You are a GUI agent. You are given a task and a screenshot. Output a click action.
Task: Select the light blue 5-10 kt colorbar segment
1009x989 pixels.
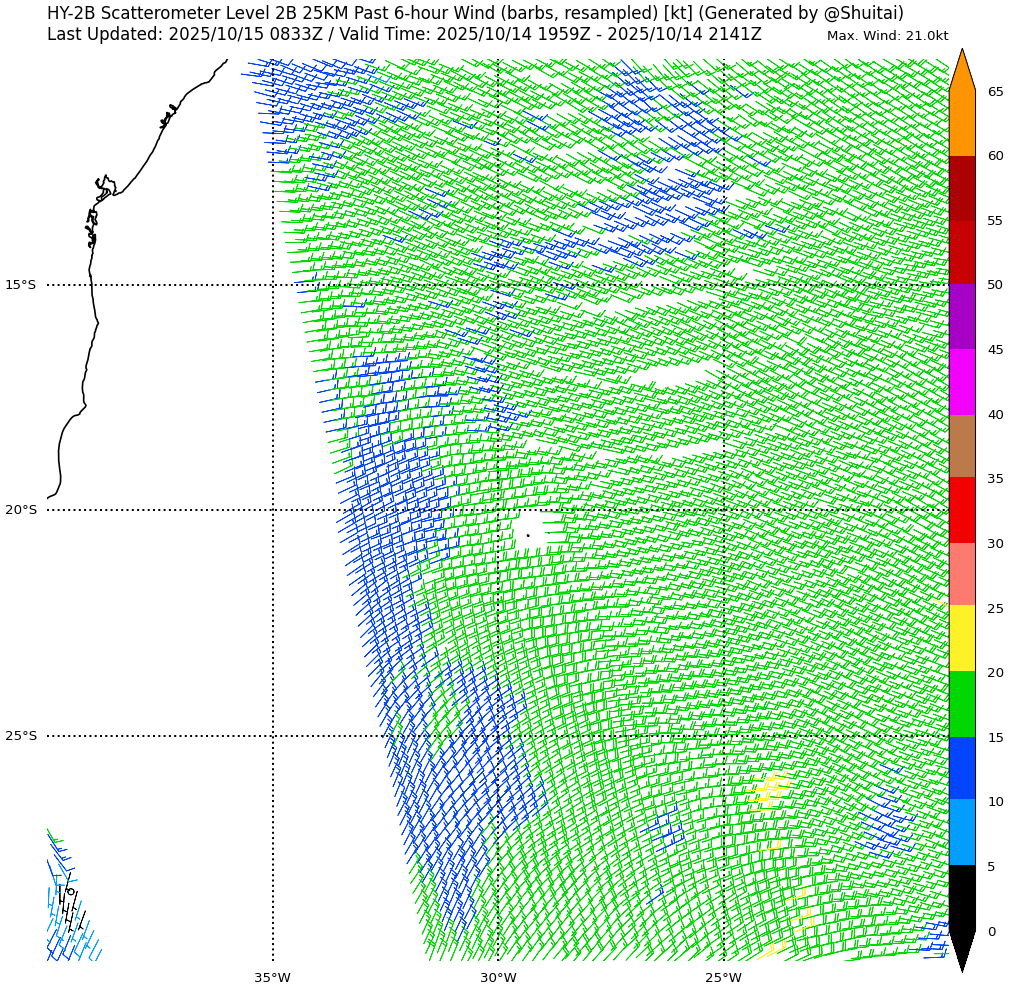coord(962,832)
